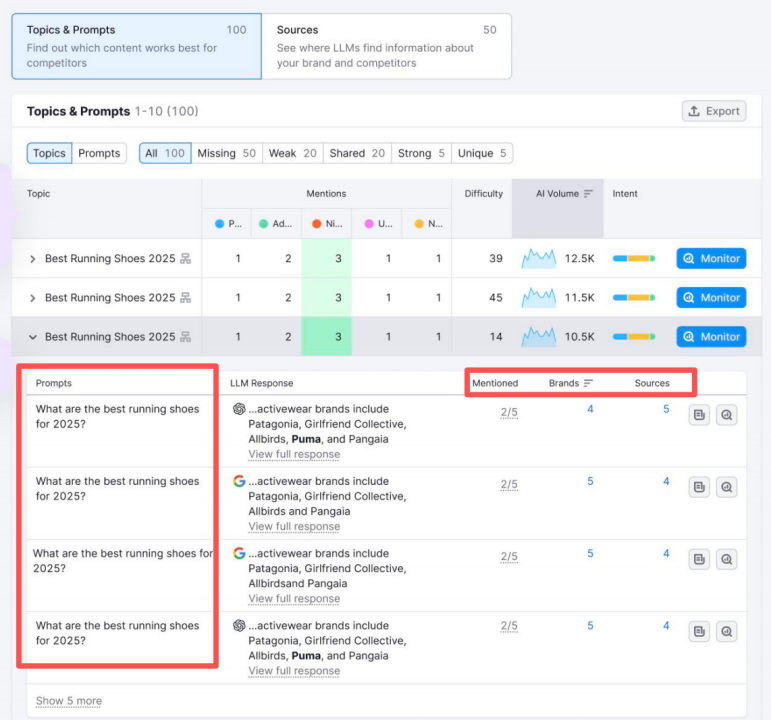Image resolution: width=771 pixels, height=720 pixels.
Task: Expand the second Best Running Shoes 2025 row
Action: point(32,298)
